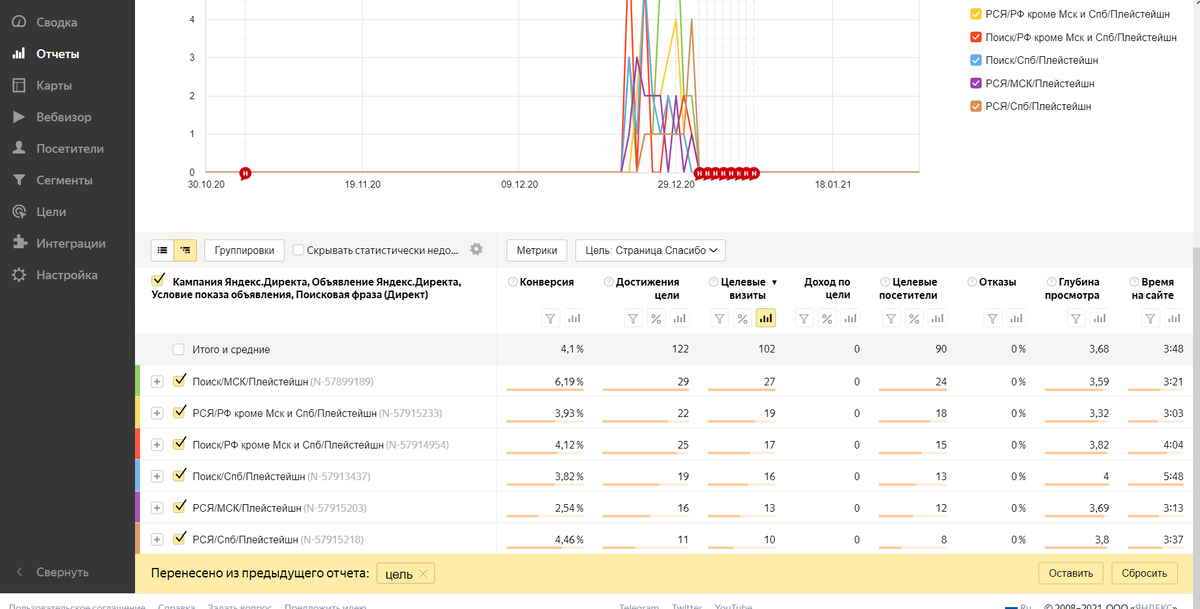
Task: Uncheck Поиск/РФ кроме Мск и Спб row checkbox
Action: (x=180, y=443)
